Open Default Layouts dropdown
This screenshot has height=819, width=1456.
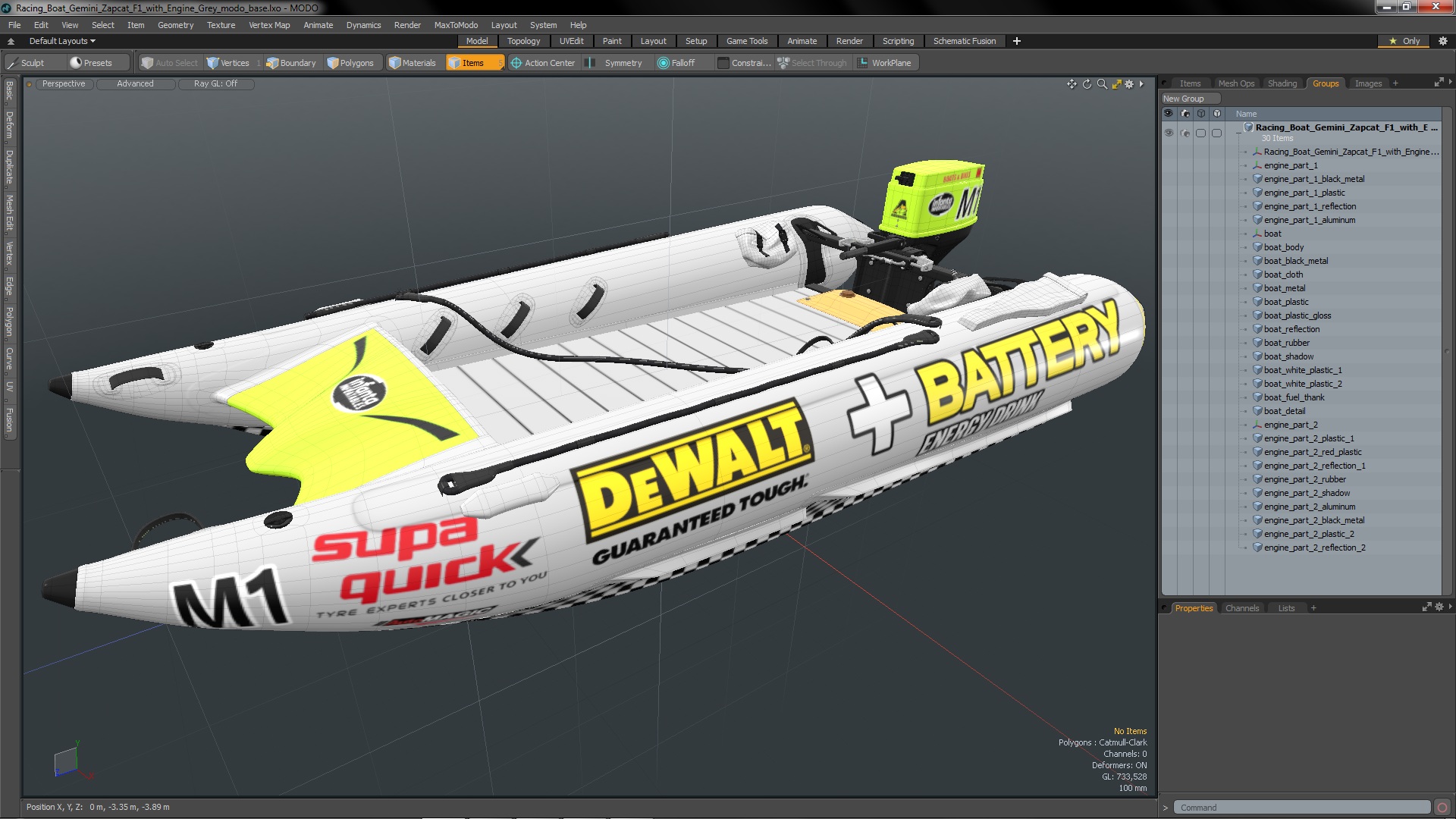(x=62, y=41)
